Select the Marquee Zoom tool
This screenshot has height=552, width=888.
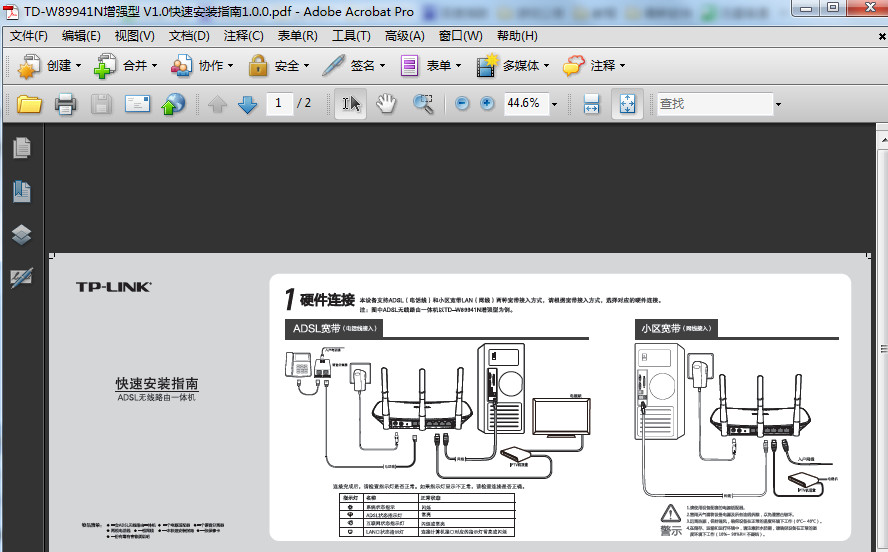423,104
